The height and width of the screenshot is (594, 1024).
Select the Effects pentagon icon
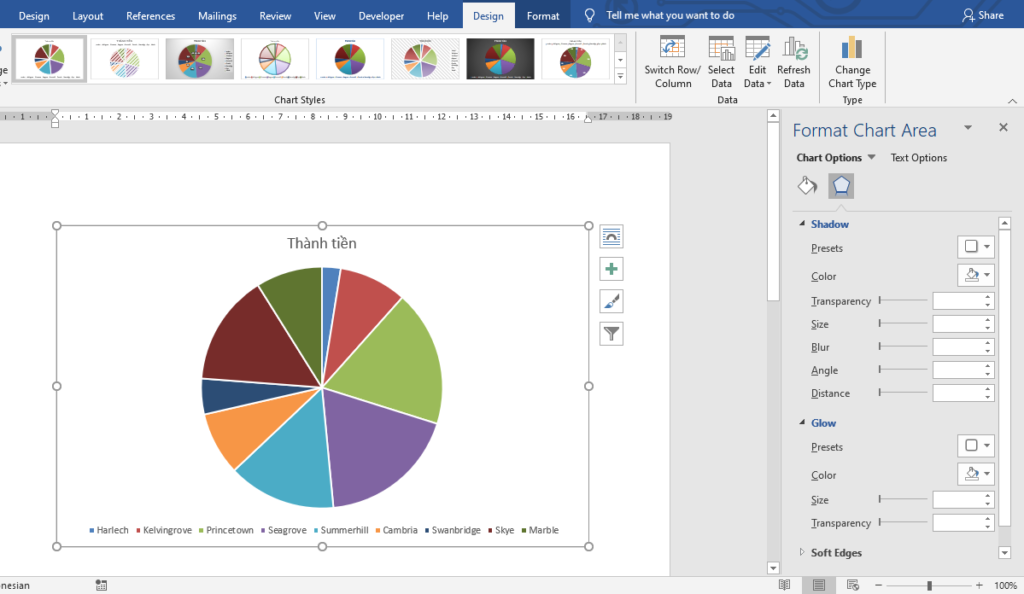pyautogui.click(x=841, y=186)
